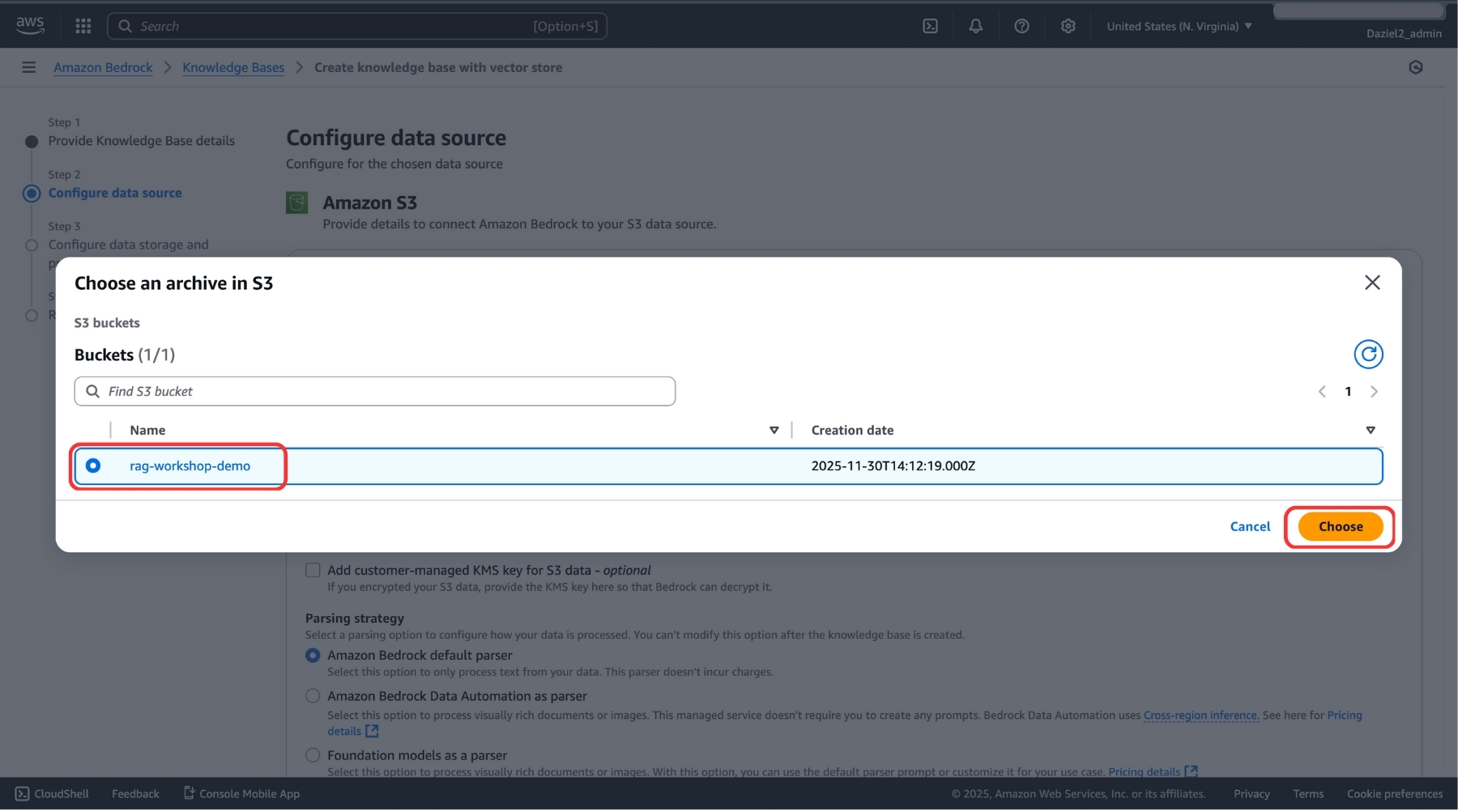
Task: Click the next page arrow in bucket pagination
Action: [1374, 391]
